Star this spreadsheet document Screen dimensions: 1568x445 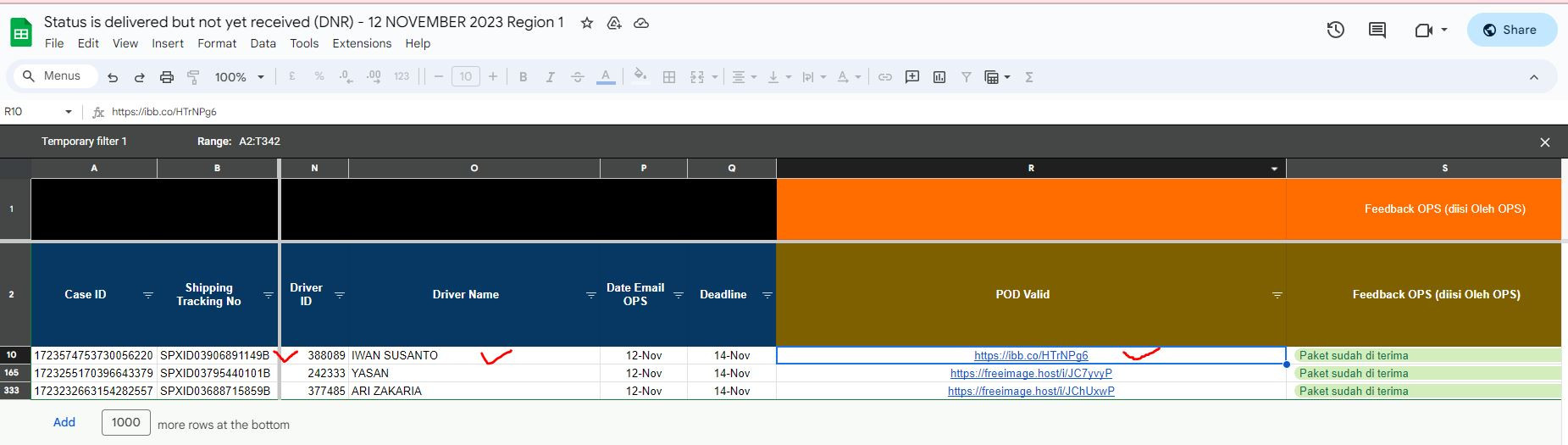tap(587, 23)
